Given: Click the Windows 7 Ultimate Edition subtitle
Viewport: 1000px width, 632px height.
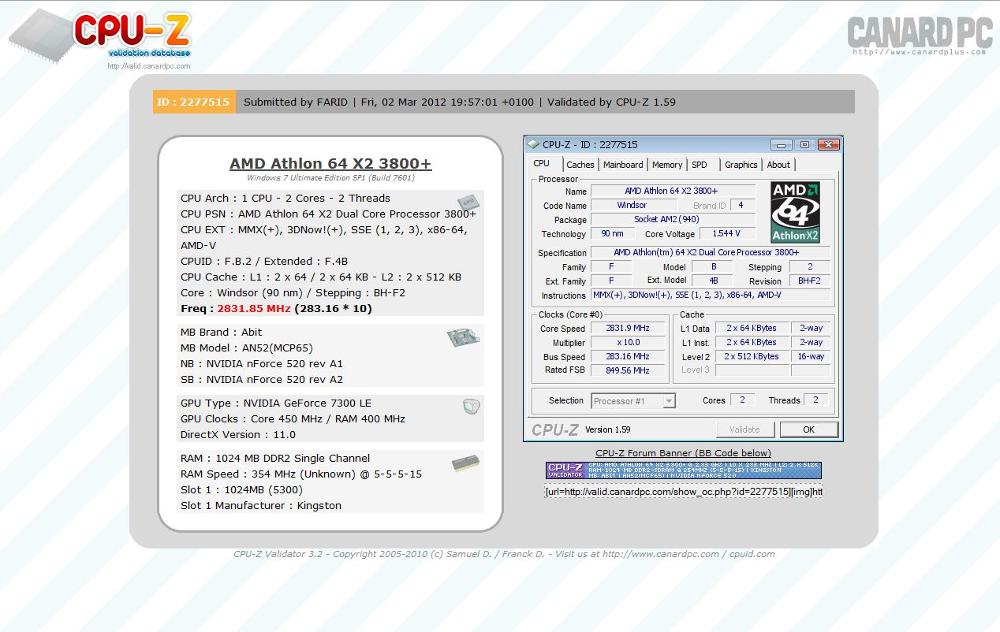Looking at the screenshot, I should point(330,178).
